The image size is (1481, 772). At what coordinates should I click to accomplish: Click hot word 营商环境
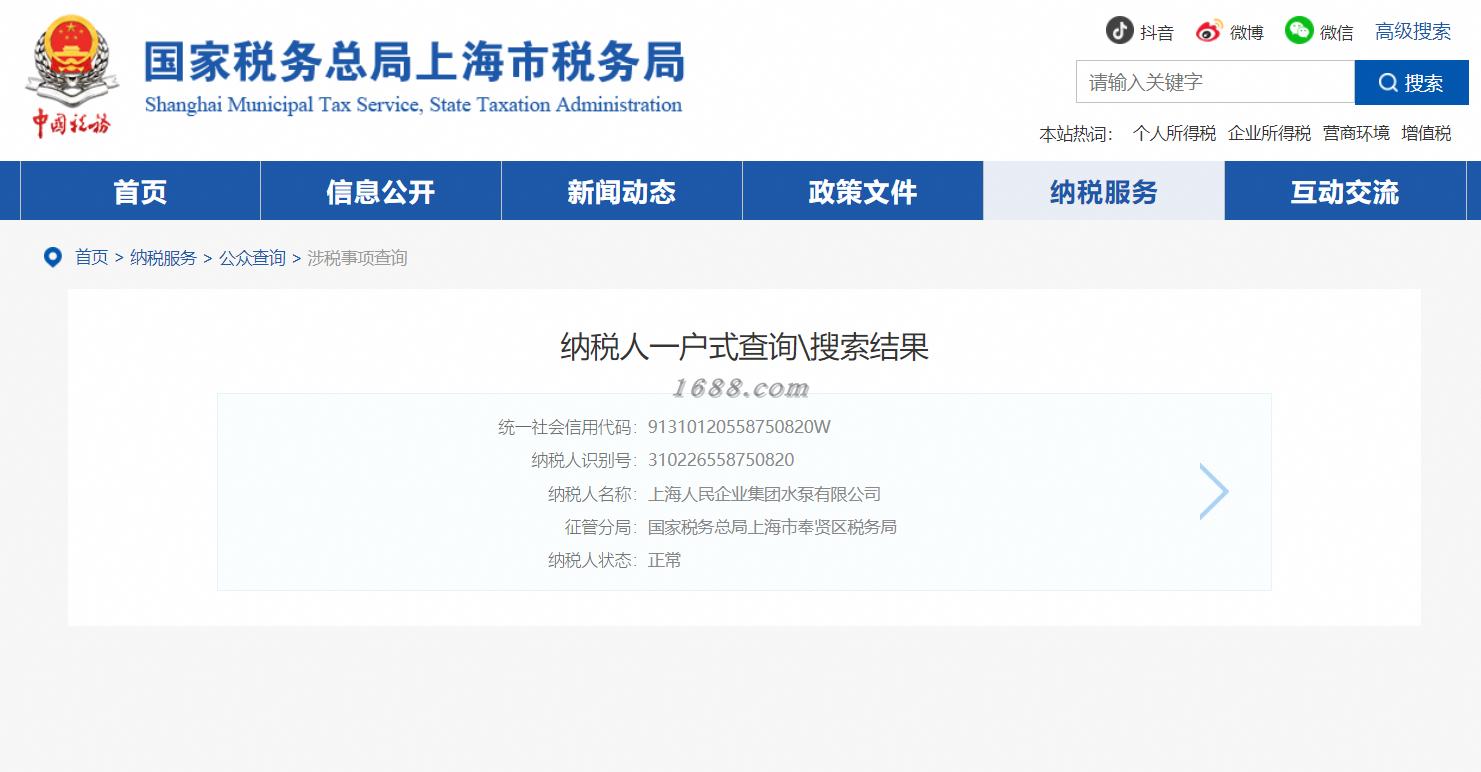tap(1356, 133)
